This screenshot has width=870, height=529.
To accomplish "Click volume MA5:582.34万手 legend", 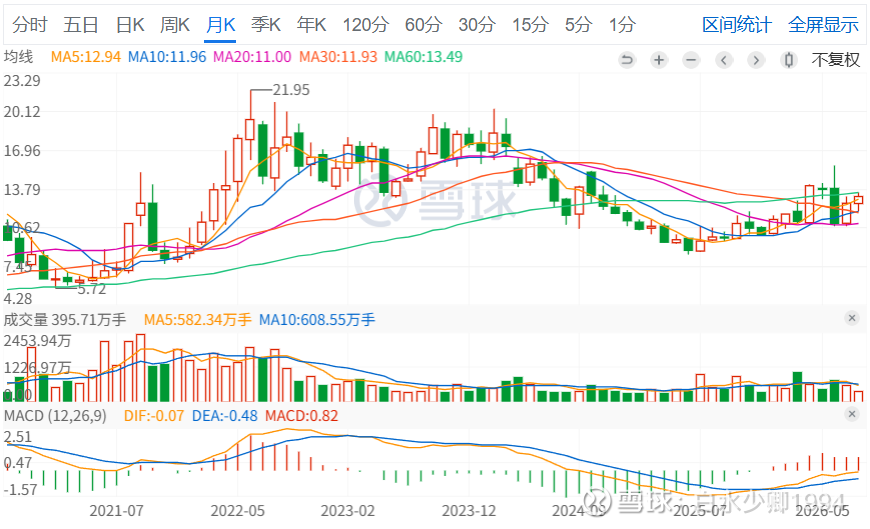I will point(198,320).
